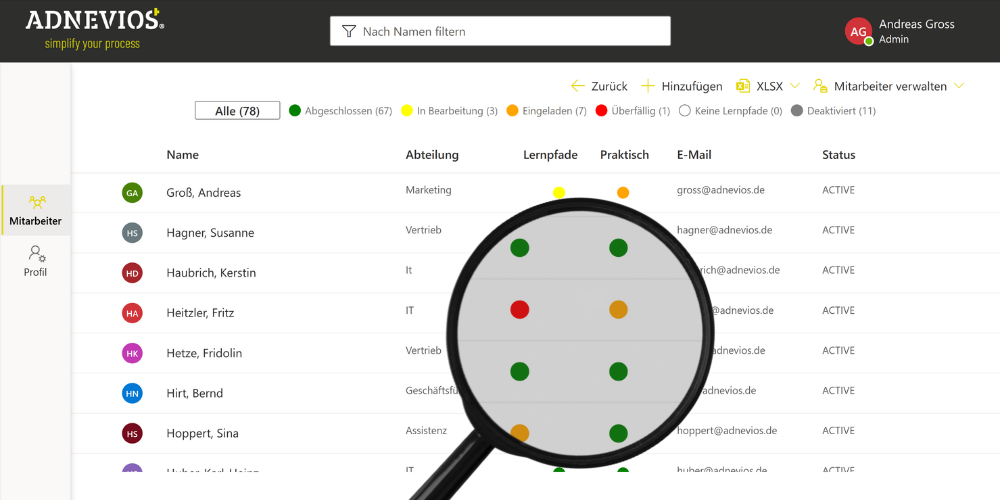Click the GA avatar for Groß, Andreas

(x=132, y=193)
